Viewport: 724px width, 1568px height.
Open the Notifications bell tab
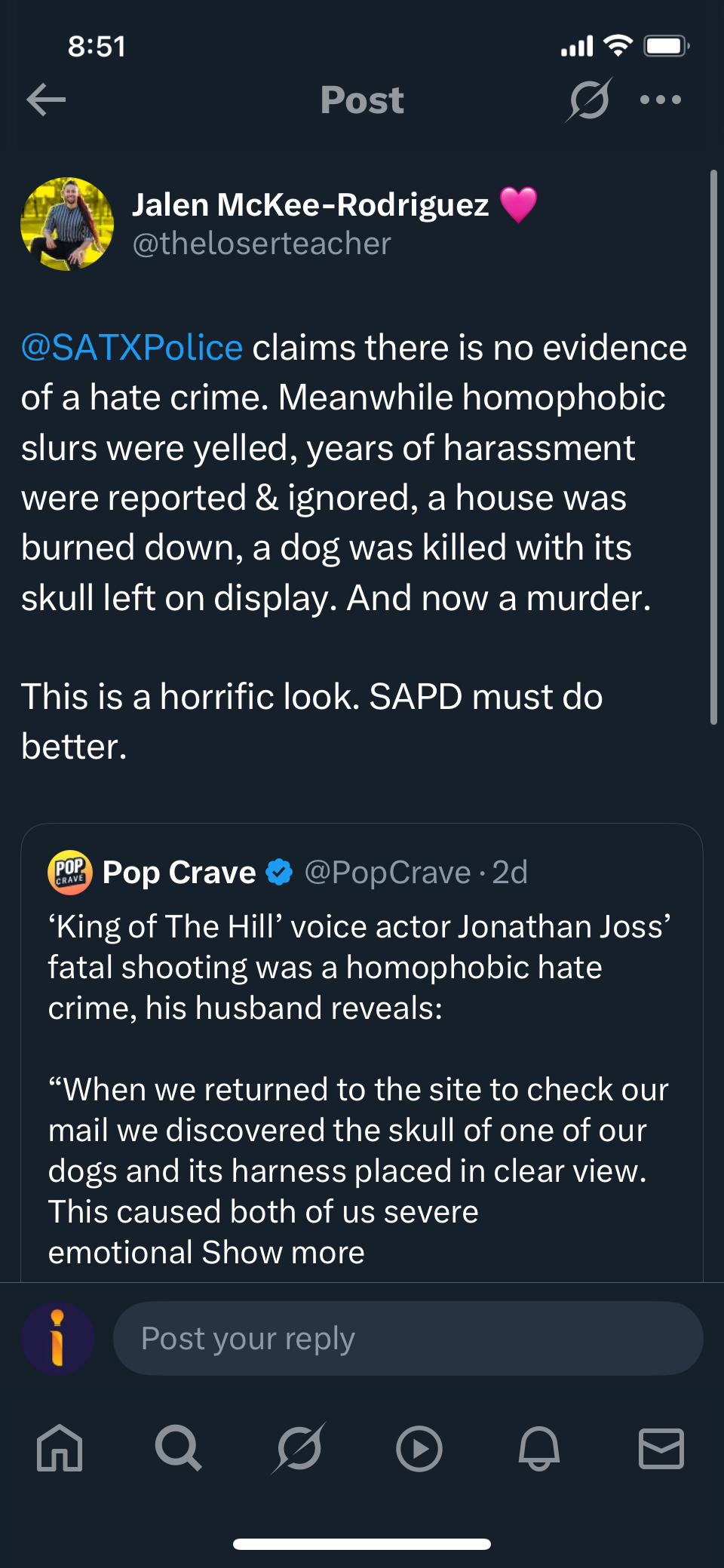click(x=539, y=1448)
